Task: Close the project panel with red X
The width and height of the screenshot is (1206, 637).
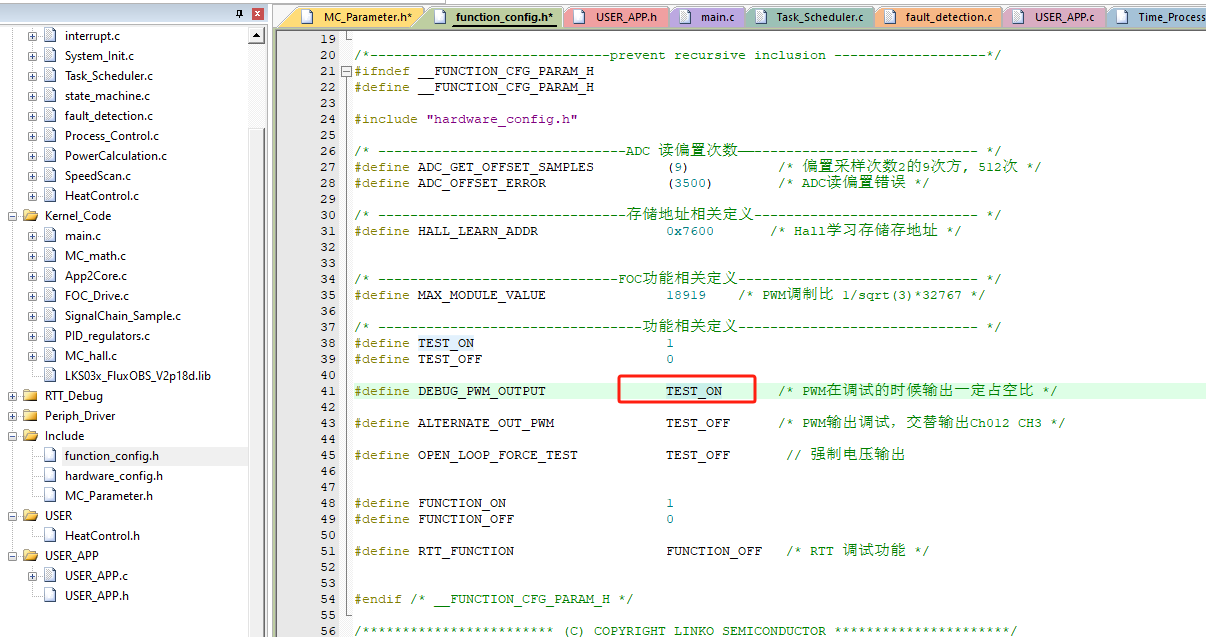Action: [x=257, y=14]
